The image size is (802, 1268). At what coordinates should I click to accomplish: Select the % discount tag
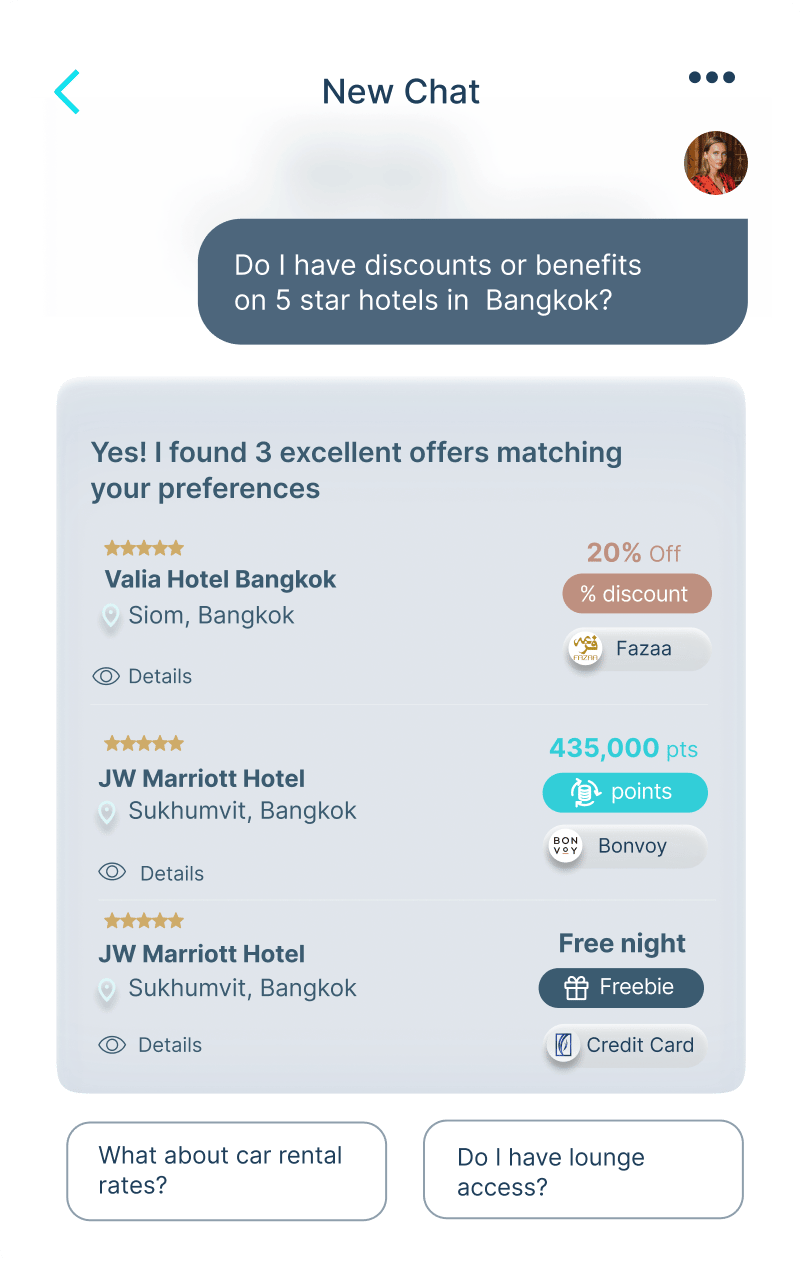point(636,594)
